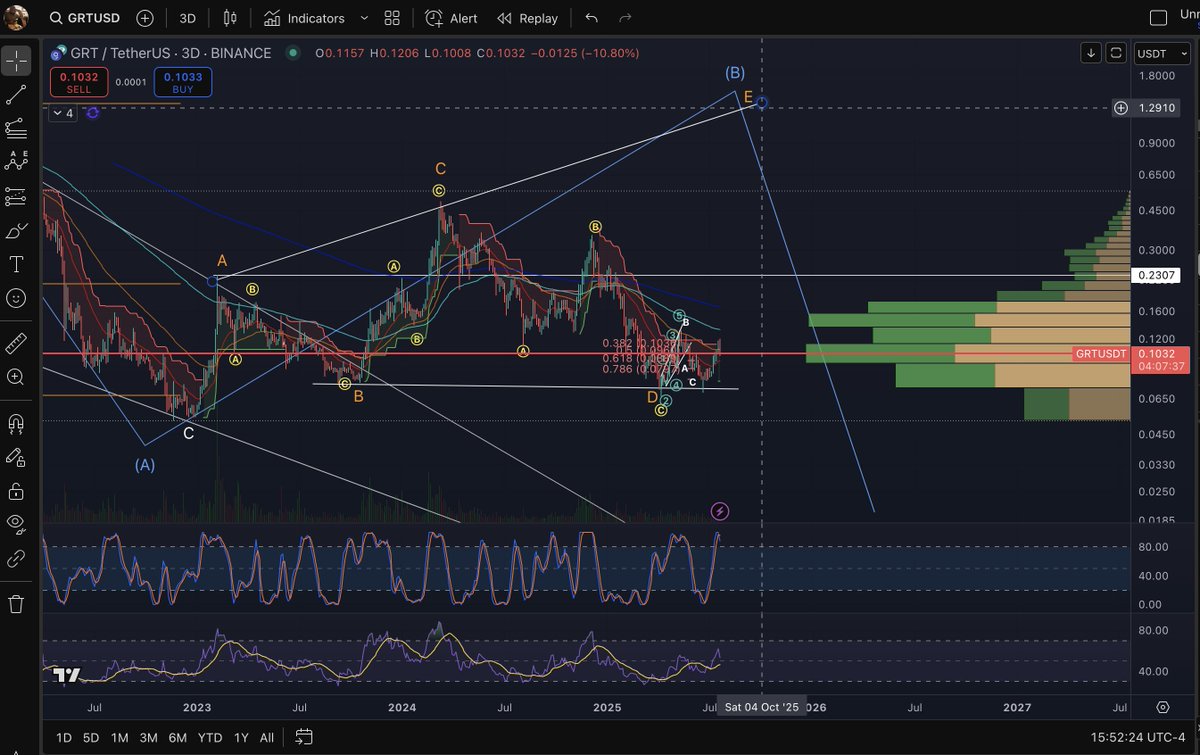Open the Indicators dialog
Image resolution: width=1200 pixels, height=755 pixels.
[x=305, y=18]
